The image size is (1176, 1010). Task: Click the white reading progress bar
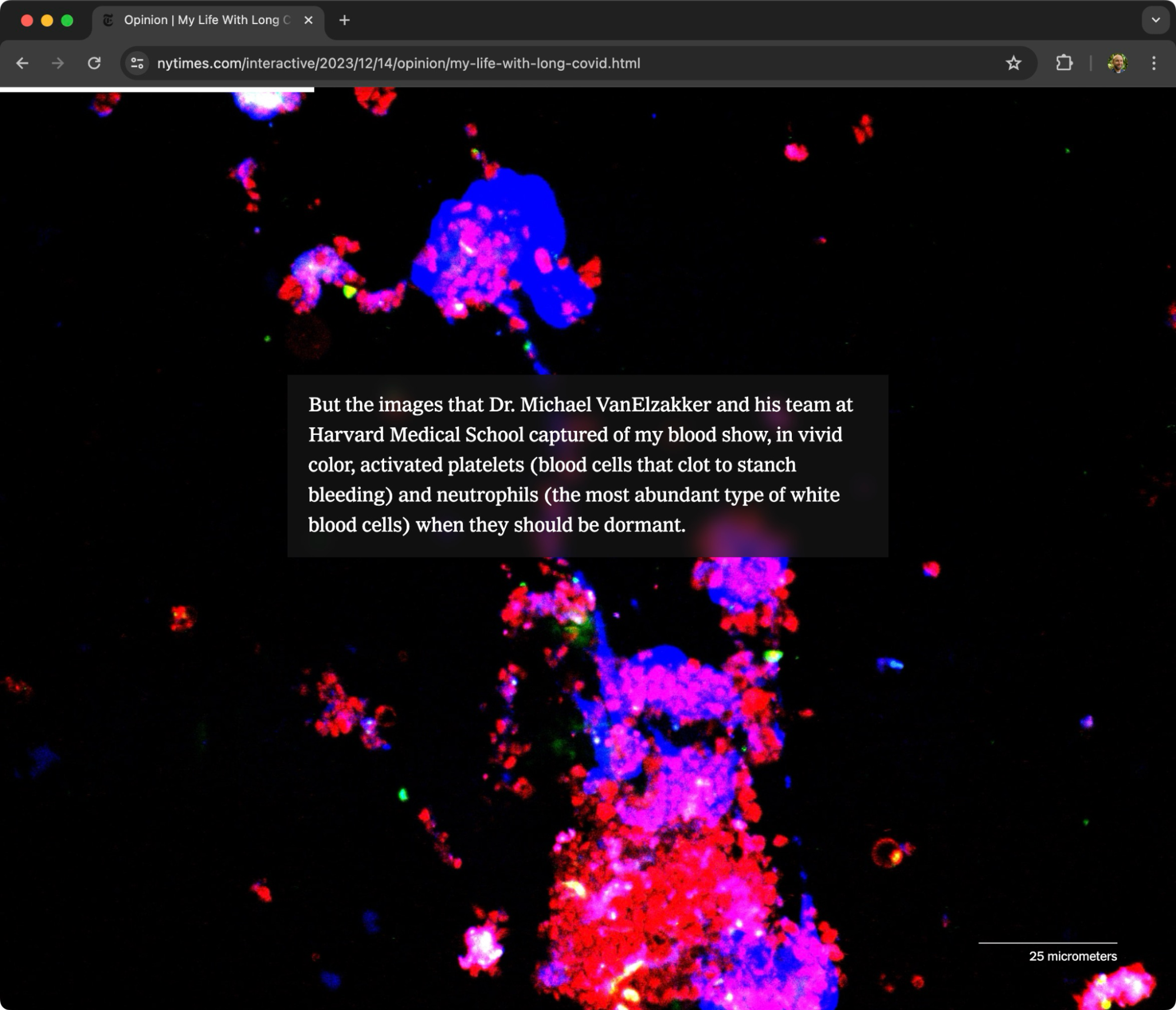[x=156, y=90]
